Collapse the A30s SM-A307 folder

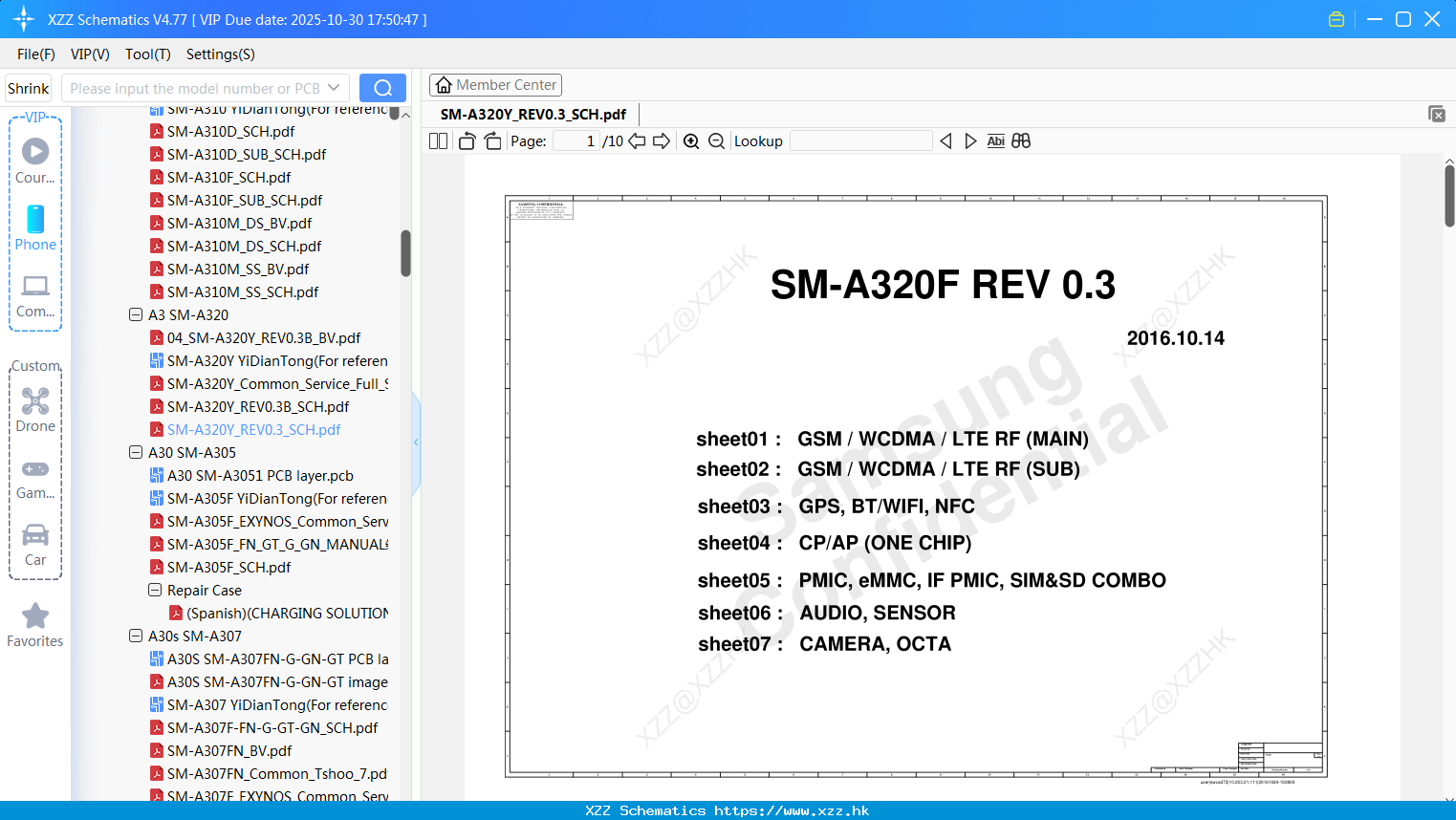click(136, 636)
